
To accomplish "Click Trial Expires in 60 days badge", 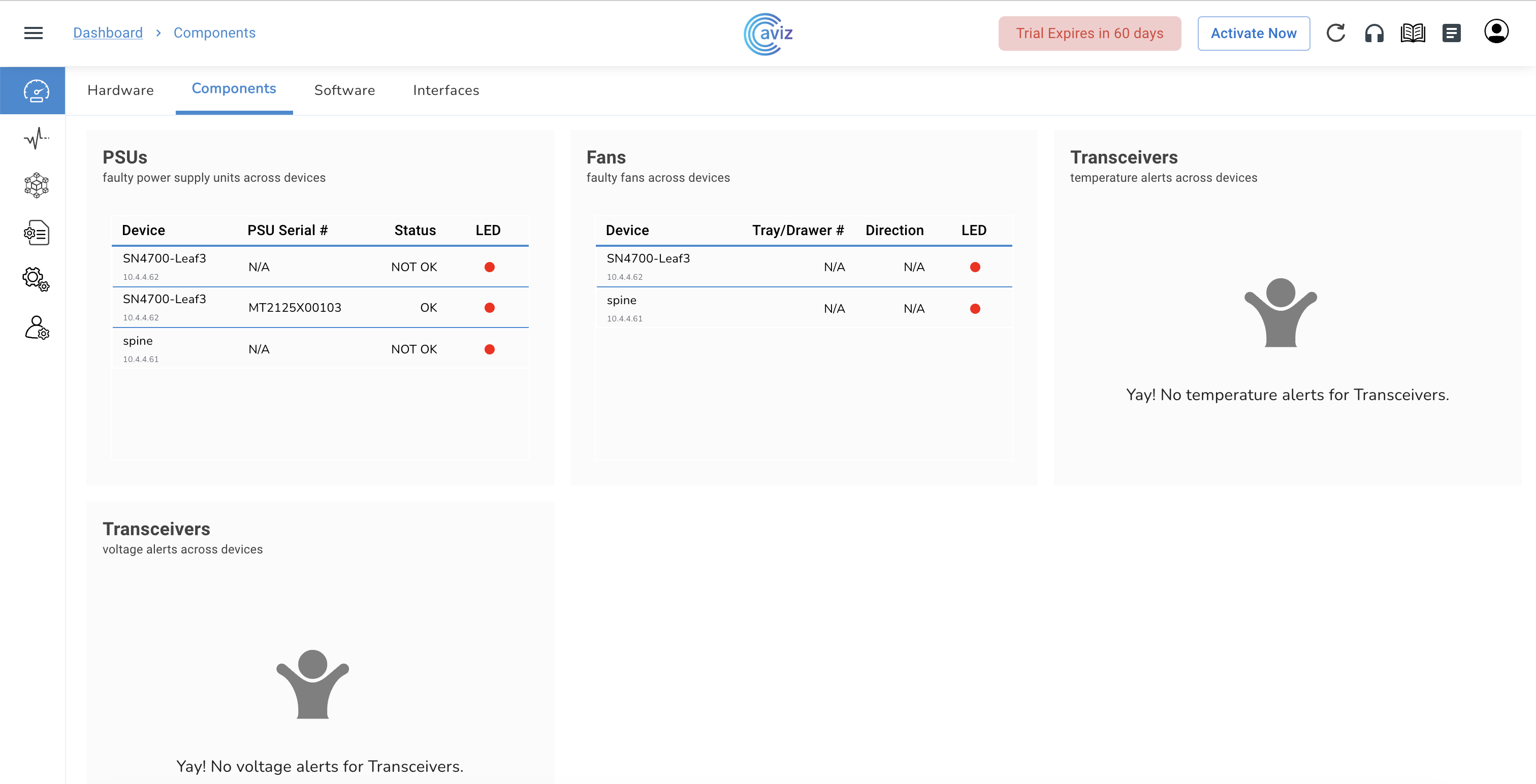I will (1090, 34).
